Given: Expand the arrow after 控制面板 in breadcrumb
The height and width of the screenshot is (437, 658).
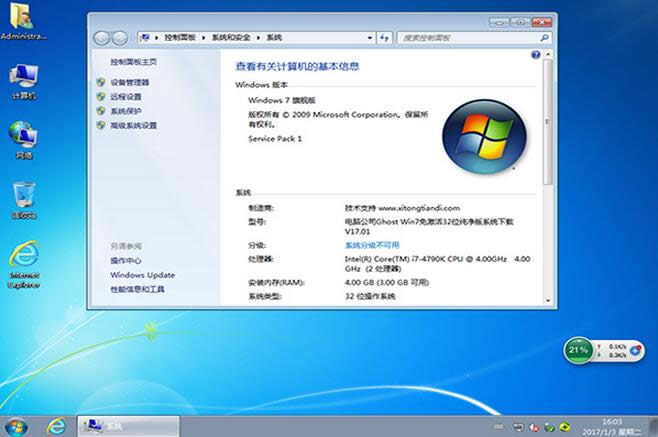Looking at the screenshot, I should [x=204, y=38].
